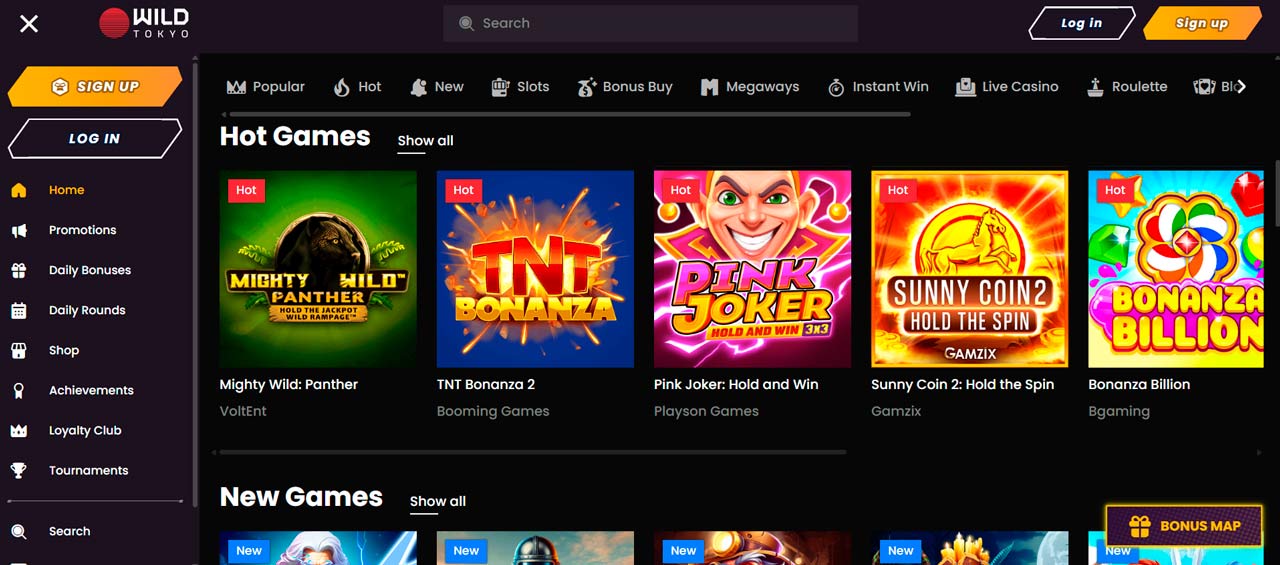Click the Hot Games row horizontal scrollbar

[x=533, y=452]
